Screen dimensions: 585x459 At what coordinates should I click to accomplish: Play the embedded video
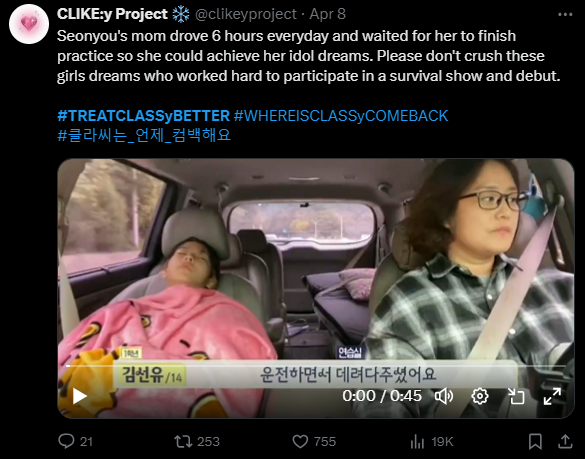(79, 396)
